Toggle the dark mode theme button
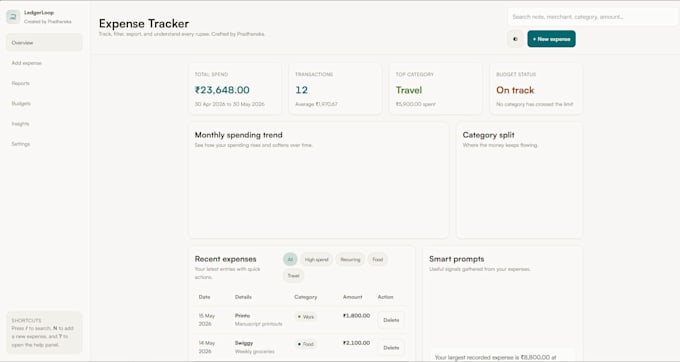Viewport: 680px width, 362px height. click(x=515, y=39)
